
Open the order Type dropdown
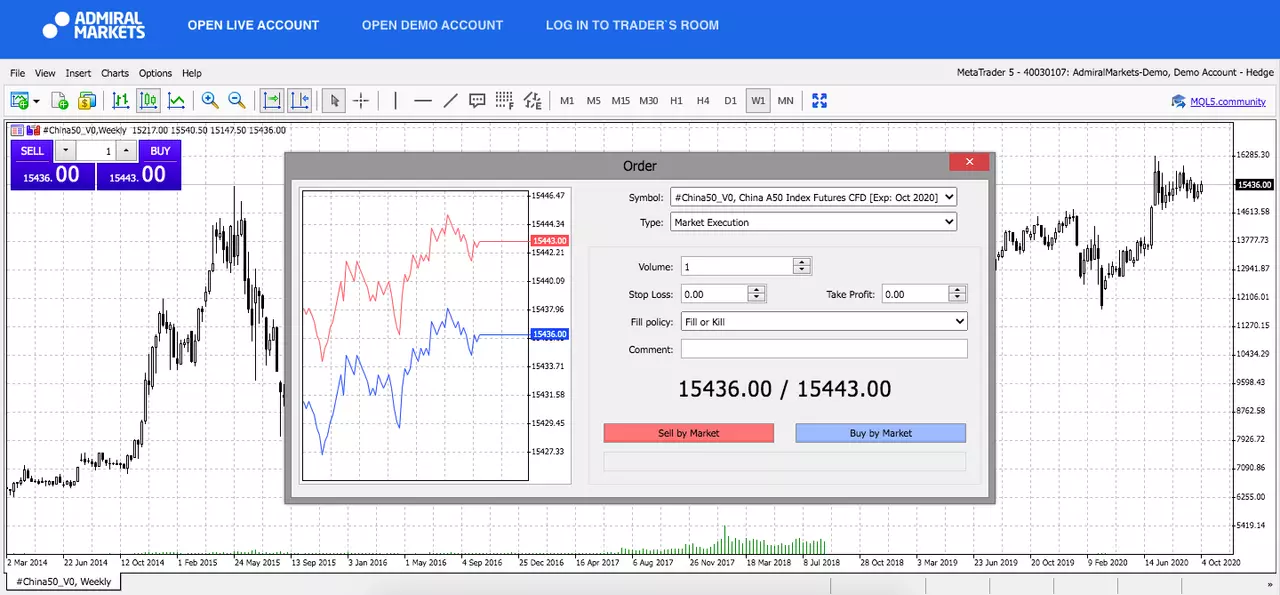click(x=814, y=222)
